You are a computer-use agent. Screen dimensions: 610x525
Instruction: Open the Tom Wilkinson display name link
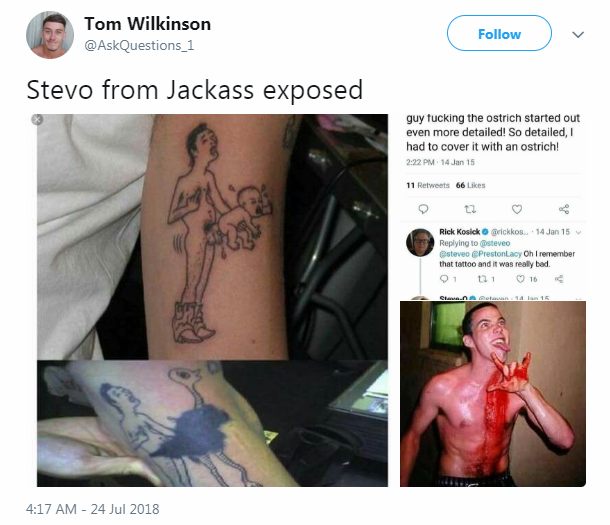tap(148, 24)
